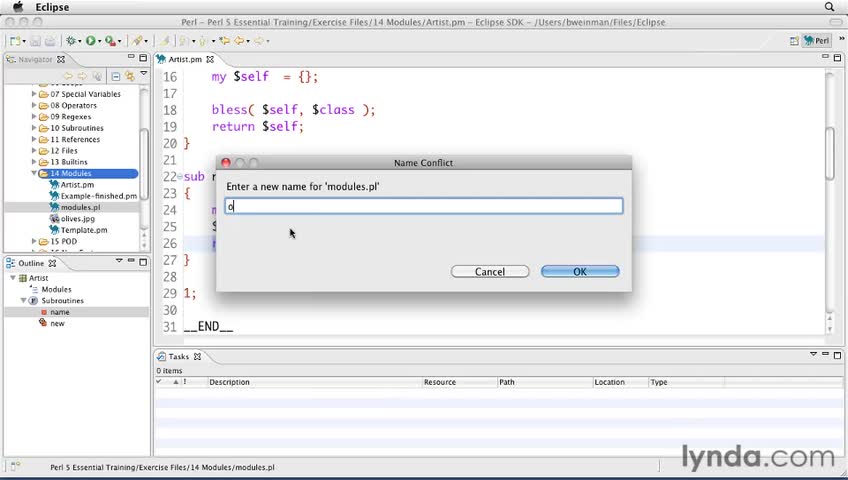
Task: Navigate Forward with the faded right arrow
Action: coord(259,41)
